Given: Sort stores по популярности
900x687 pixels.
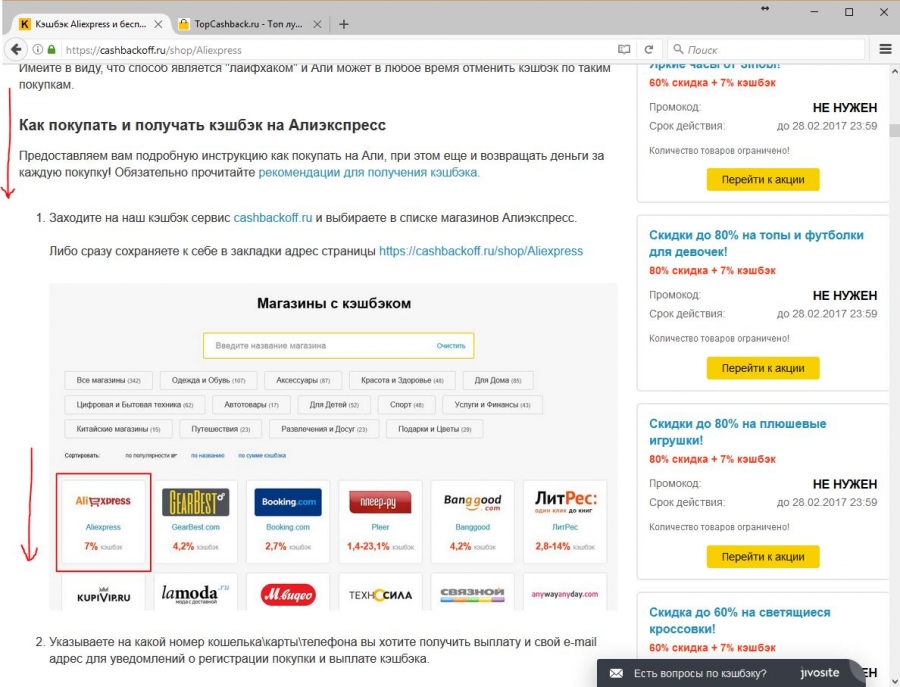Looking at the screenshot, I should point(151,455).
